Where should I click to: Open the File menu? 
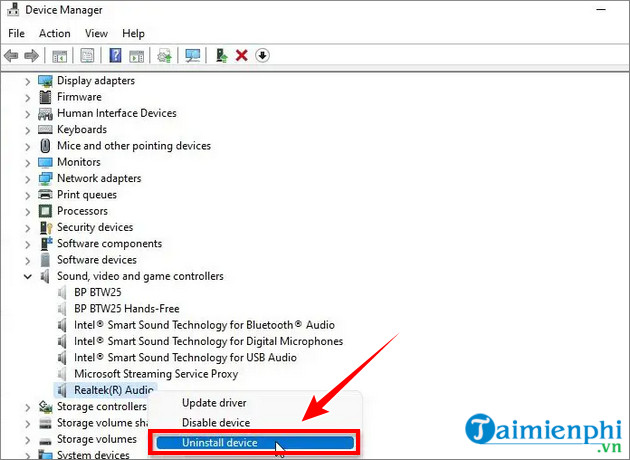(16, 33)
